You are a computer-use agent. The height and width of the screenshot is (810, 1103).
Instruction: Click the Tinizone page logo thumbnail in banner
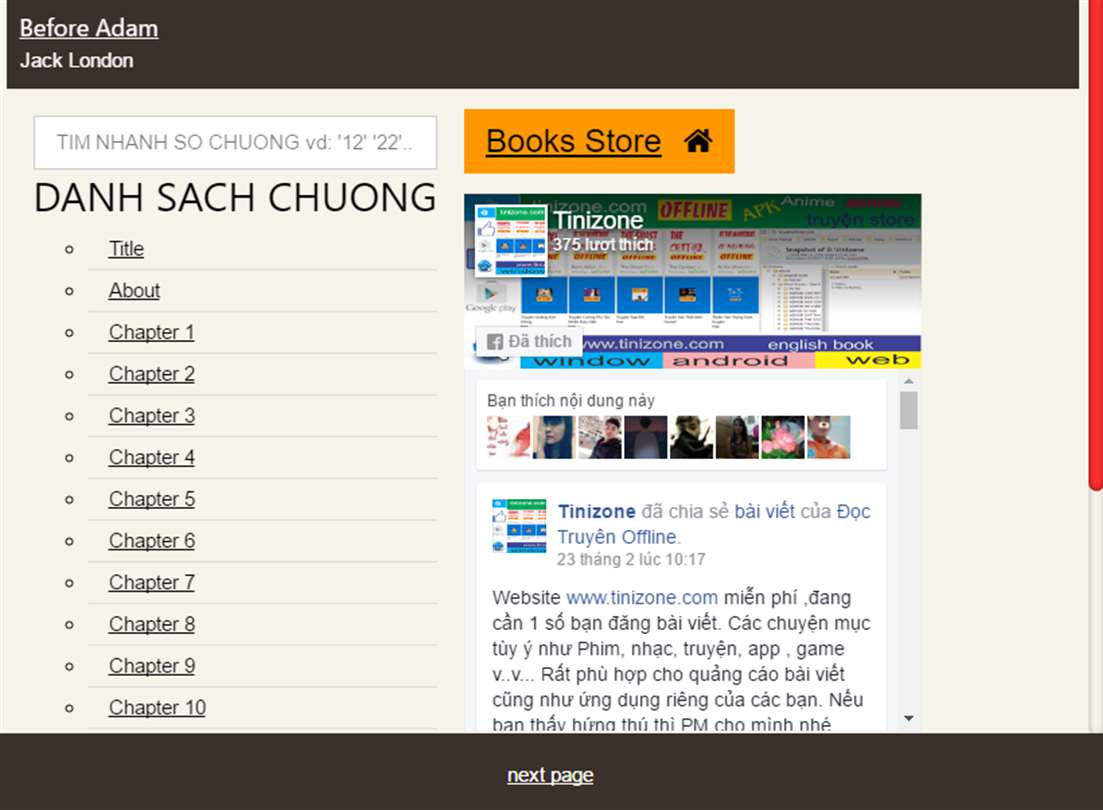(x=511, y=241)
